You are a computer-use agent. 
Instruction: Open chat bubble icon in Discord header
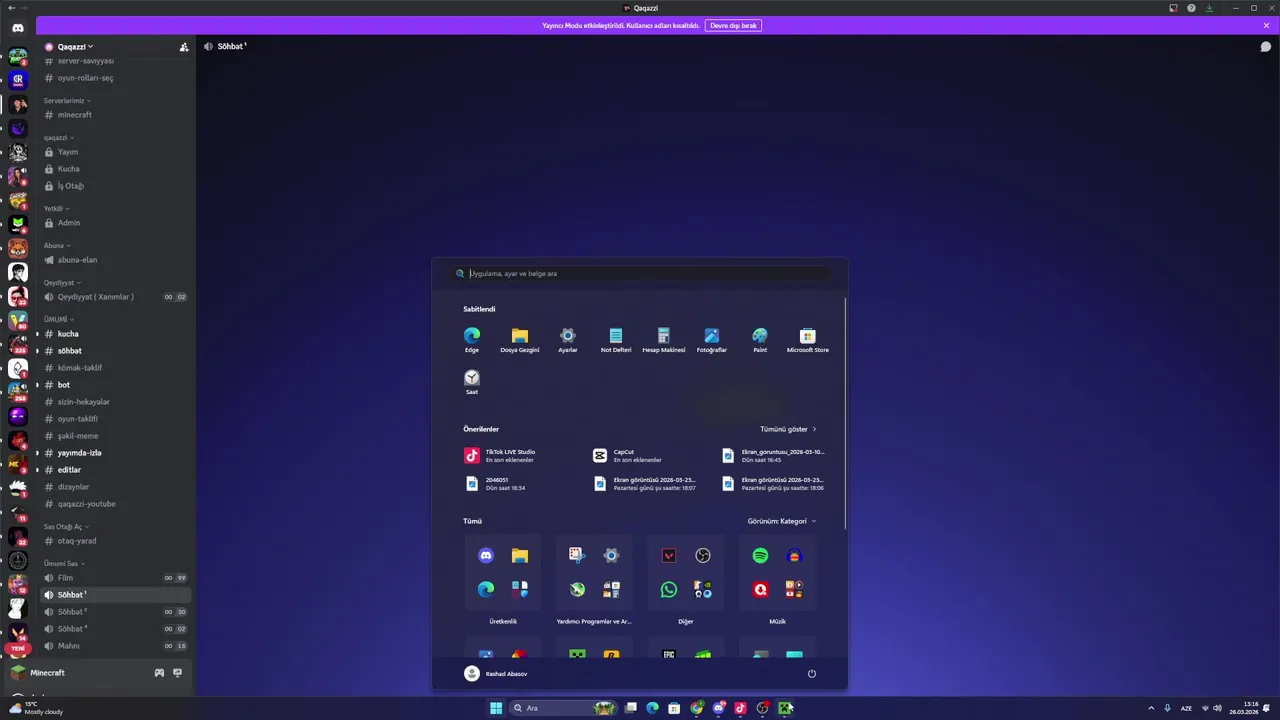point(1265,47)
